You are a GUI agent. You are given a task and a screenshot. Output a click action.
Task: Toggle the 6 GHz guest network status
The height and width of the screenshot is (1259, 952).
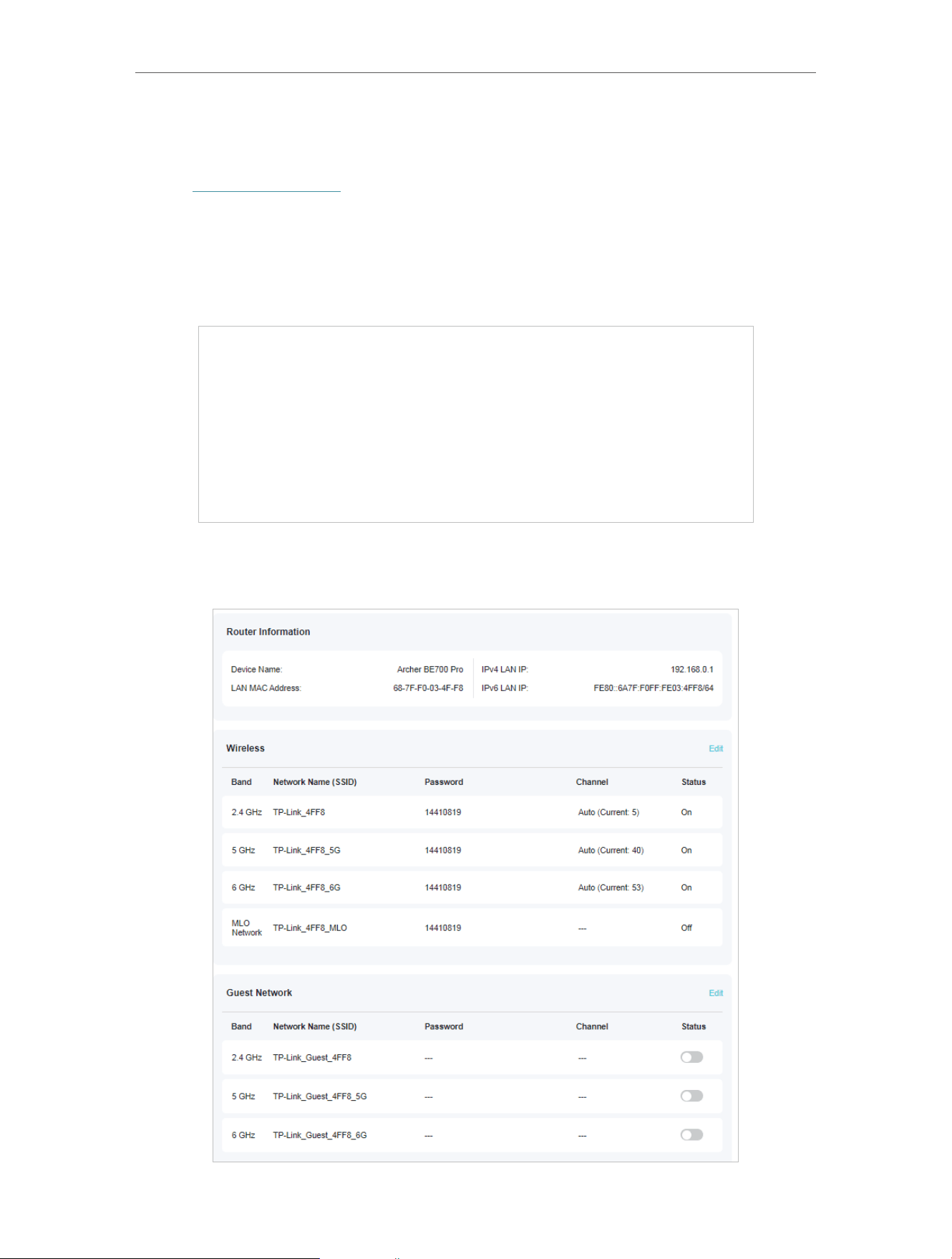pos(691,1134)
